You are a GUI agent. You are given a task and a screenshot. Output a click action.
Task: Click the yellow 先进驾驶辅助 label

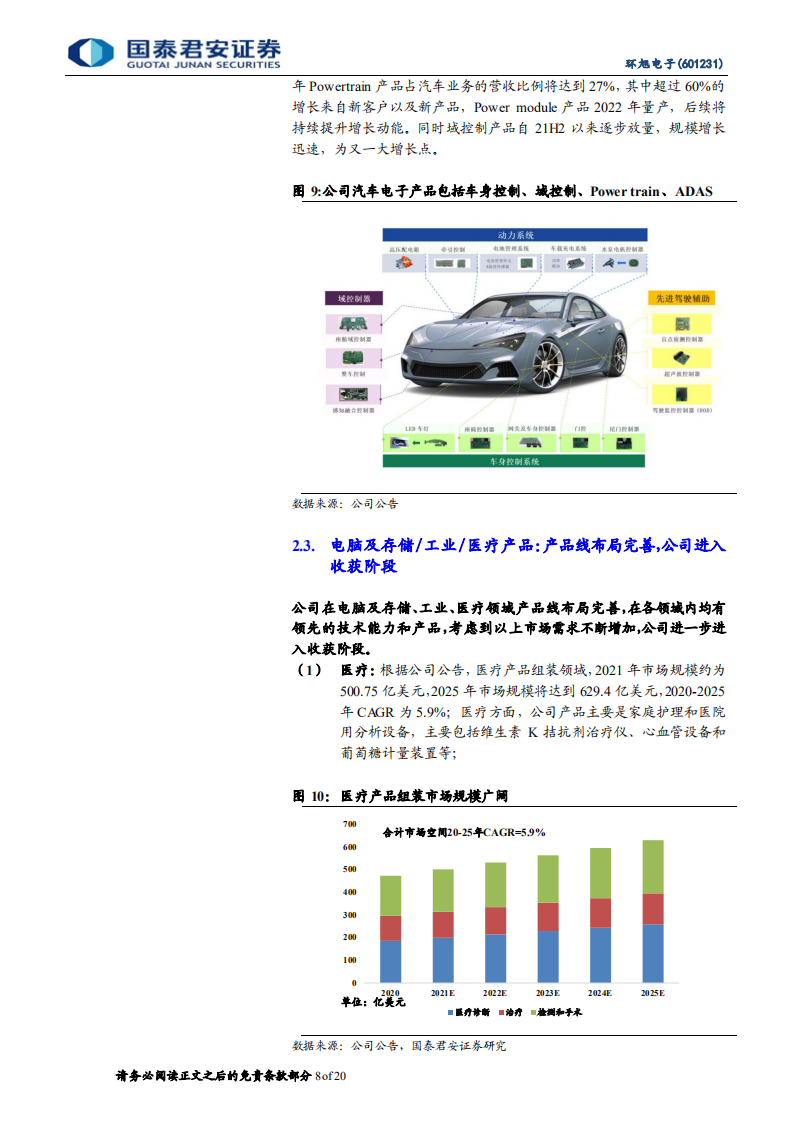coord(682,298)
